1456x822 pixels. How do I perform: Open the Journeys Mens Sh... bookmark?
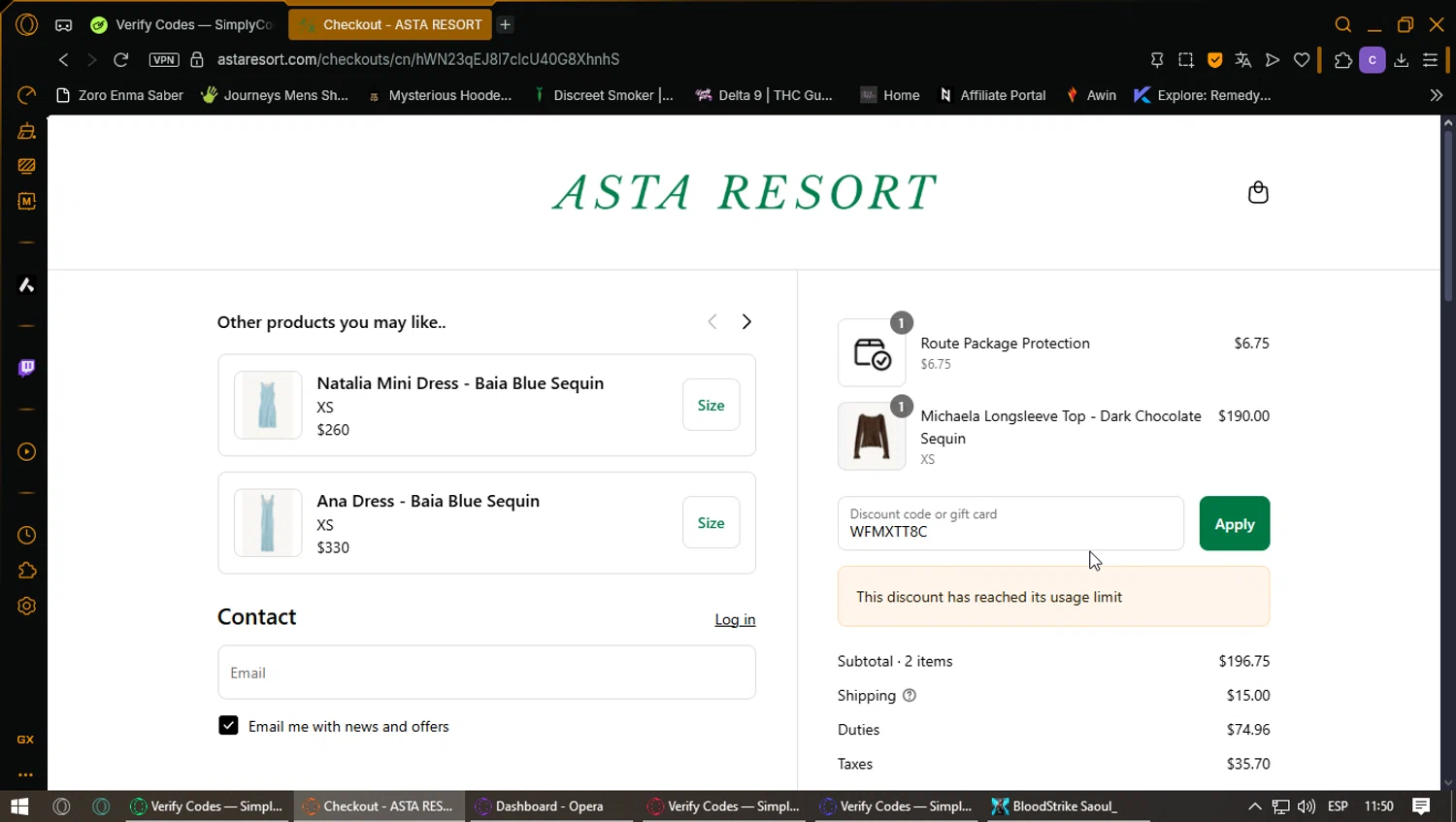[x=275, y=95]
